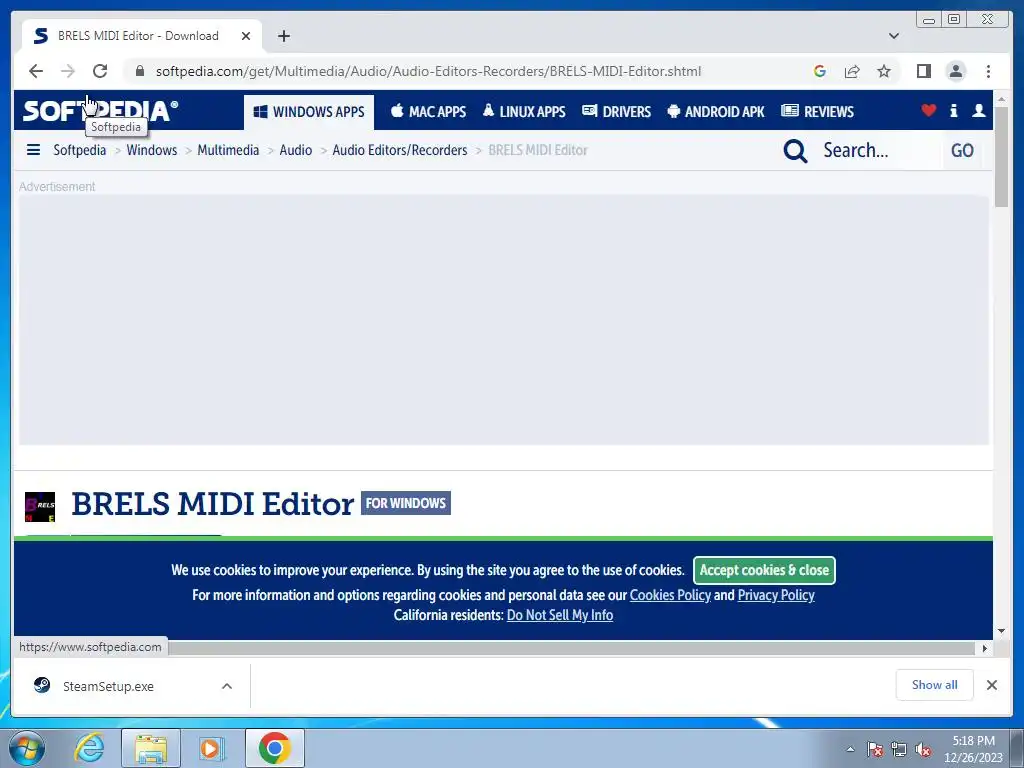Open the Windows Apps section

pos(309,112)
